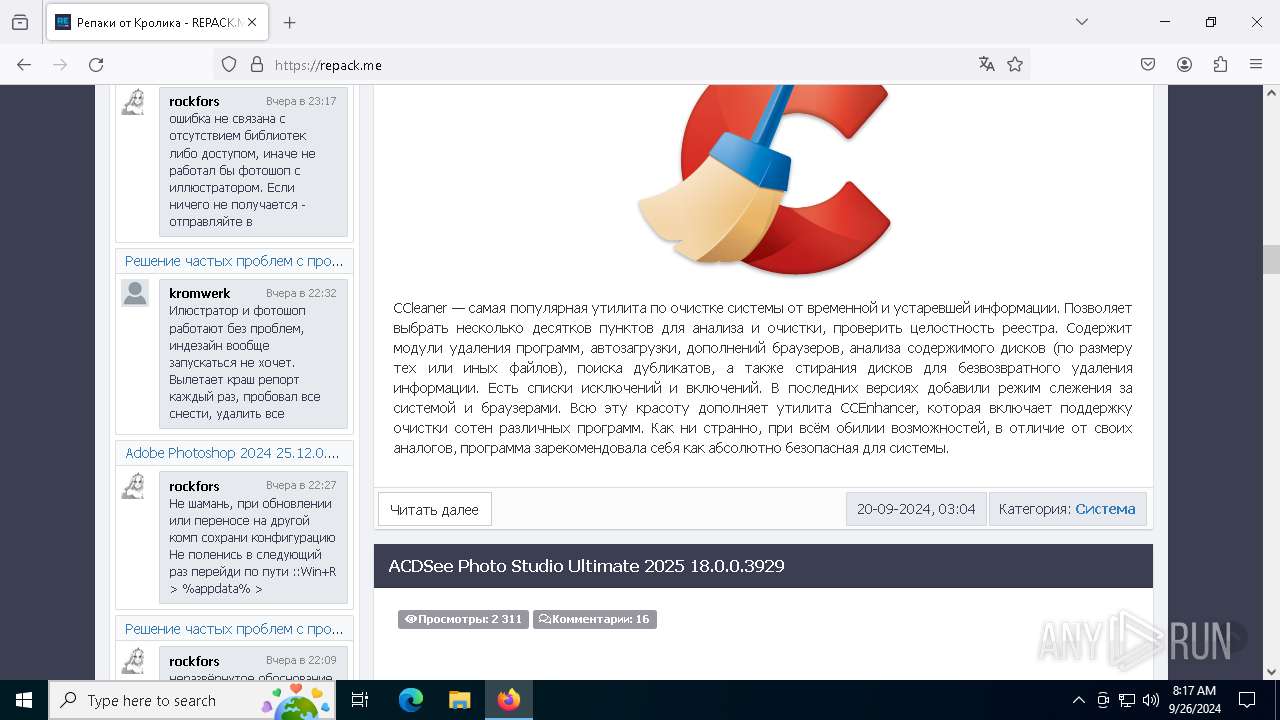Open rockfors name at Вчера в 22:09
The image size is (1280, 720).
[194, 661]
